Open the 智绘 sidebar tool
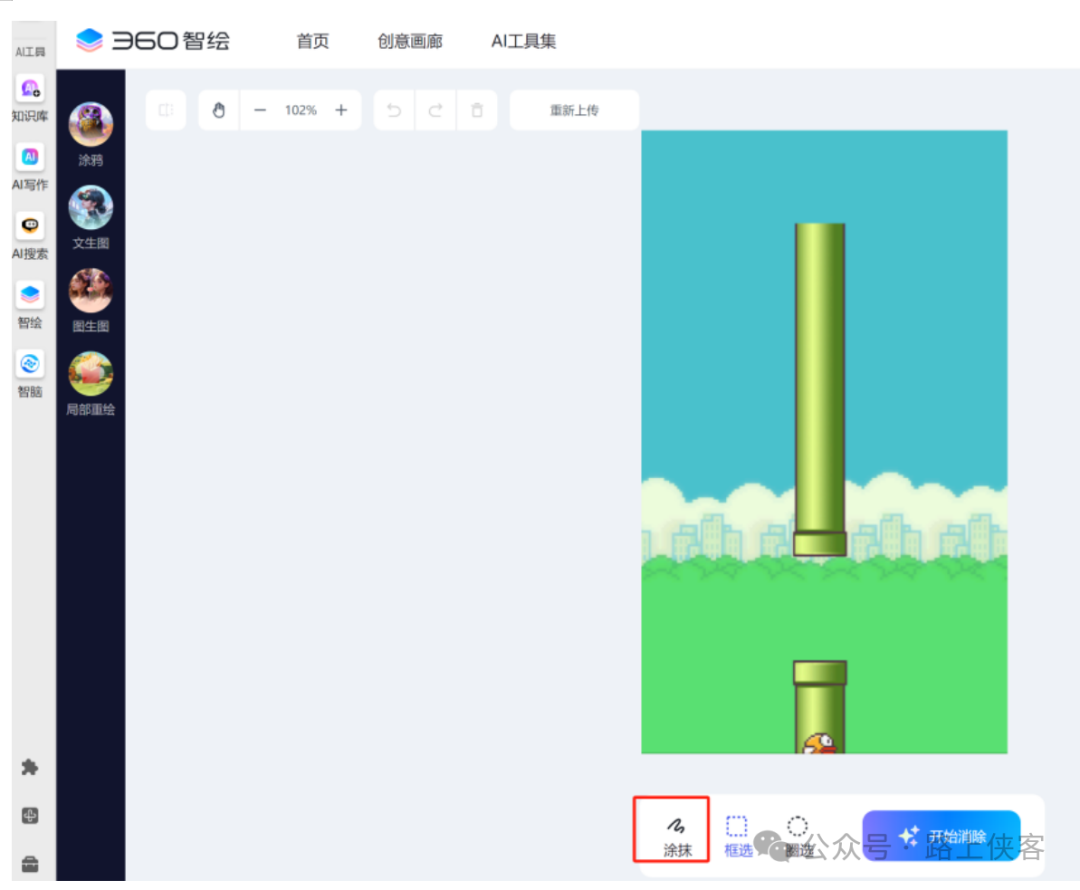The height and width of the screenshot is (890, 1080). click(x=30, y=295)
